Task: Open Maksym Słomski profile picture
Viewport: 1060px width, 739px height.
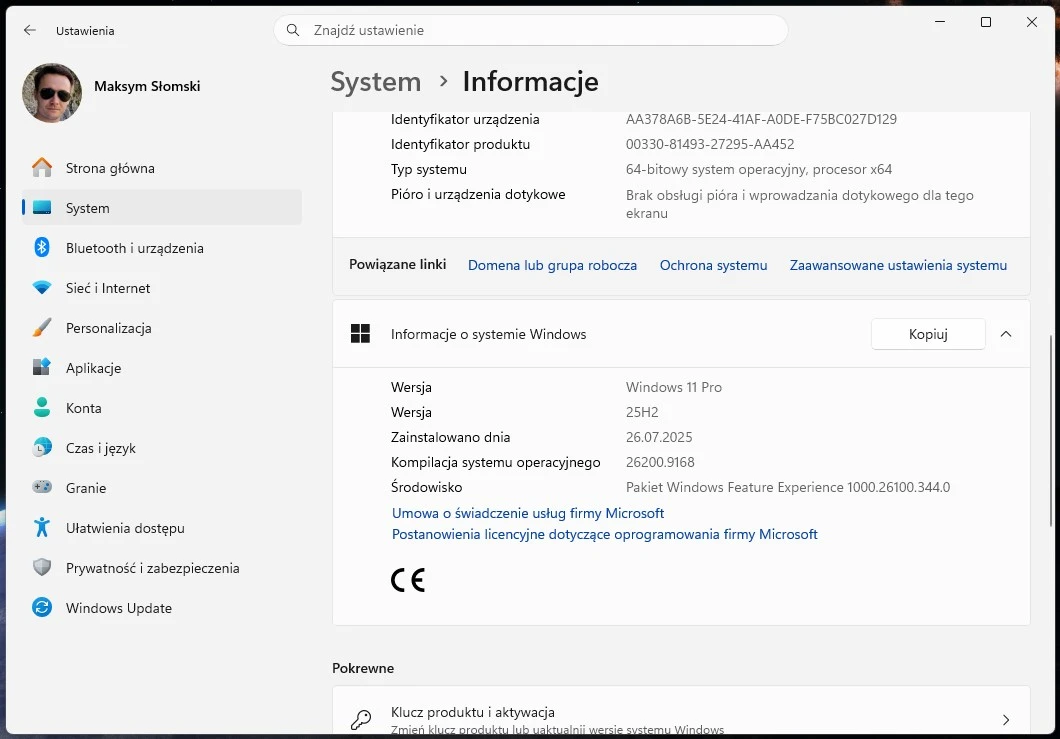Action: click(52, 93)
